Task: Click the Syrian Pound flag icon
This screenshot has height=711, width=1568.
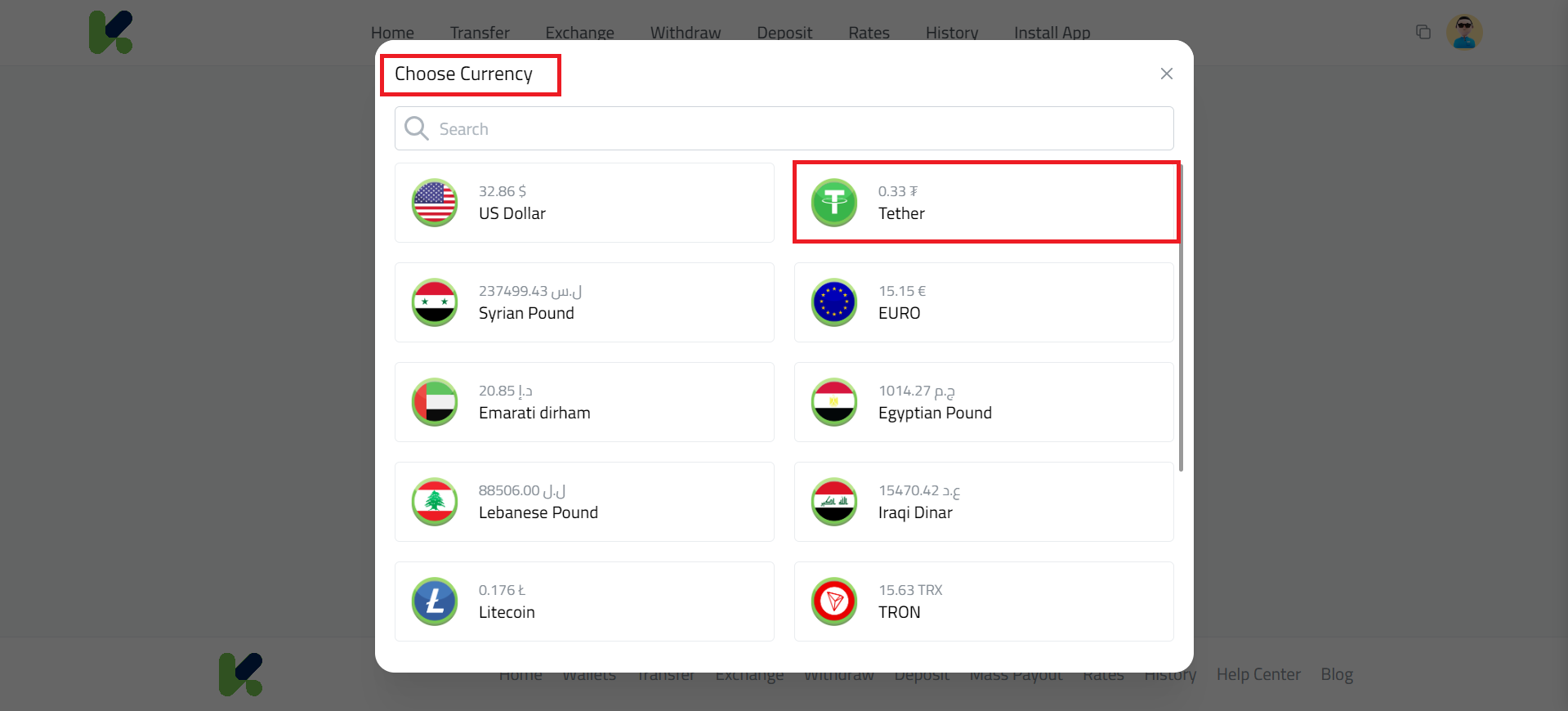Action: (x=435, y=302)
